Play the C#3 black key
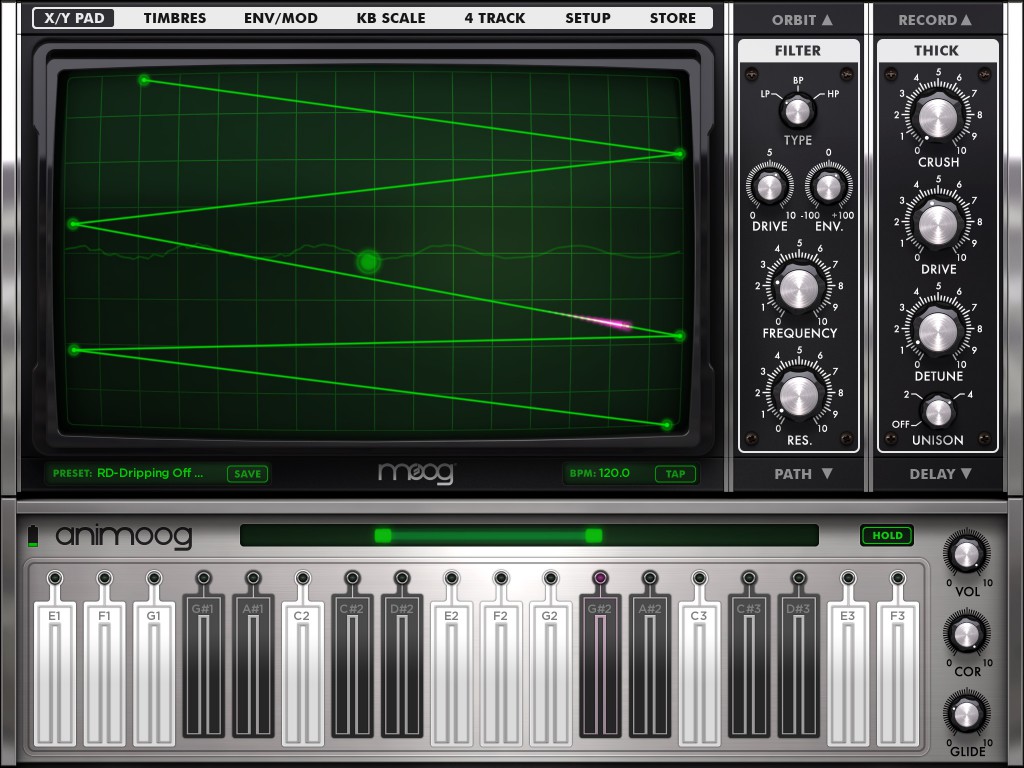1024x768 pixels. point(749,666)
